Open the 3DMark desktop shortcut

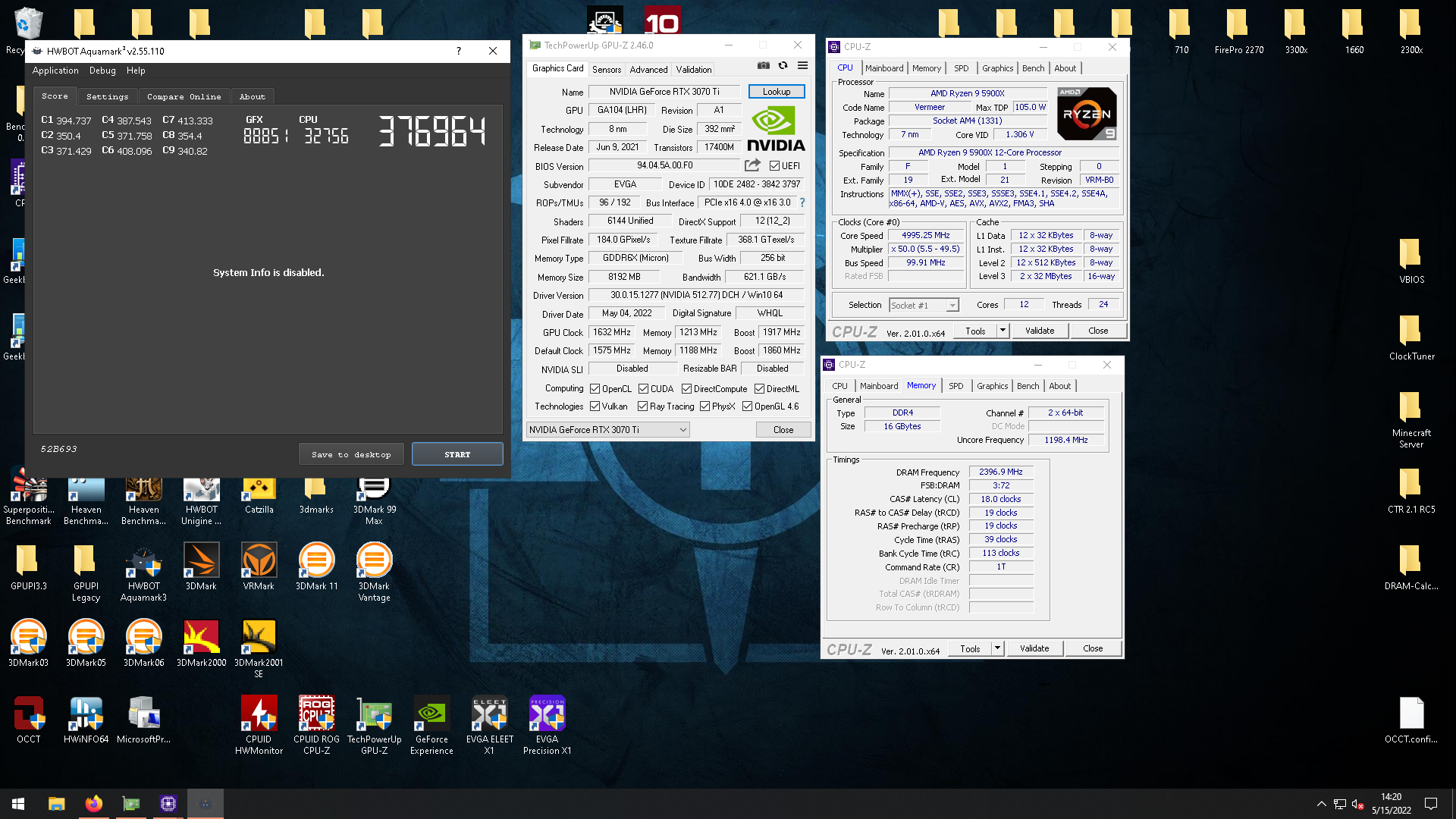pos(201,566)
